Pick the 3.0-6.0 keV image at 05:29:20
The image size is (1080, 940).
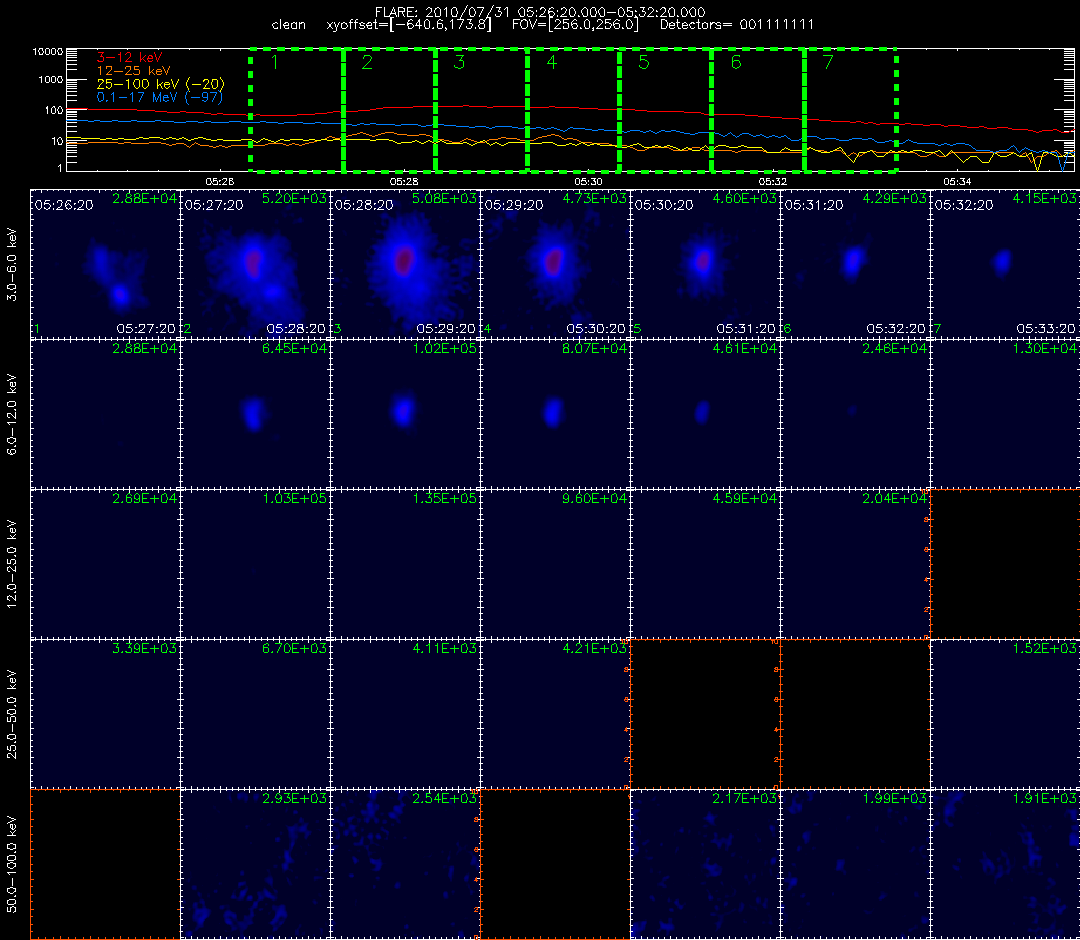coord(556,264)
